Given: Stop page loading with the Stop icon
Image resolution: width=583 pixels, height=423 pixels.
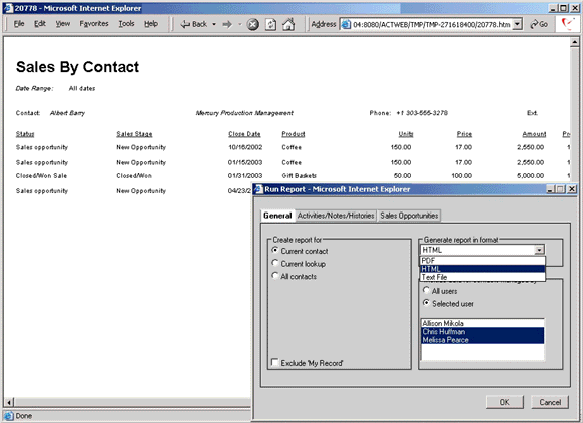Looking at the screenshot, I should (252, 25).
